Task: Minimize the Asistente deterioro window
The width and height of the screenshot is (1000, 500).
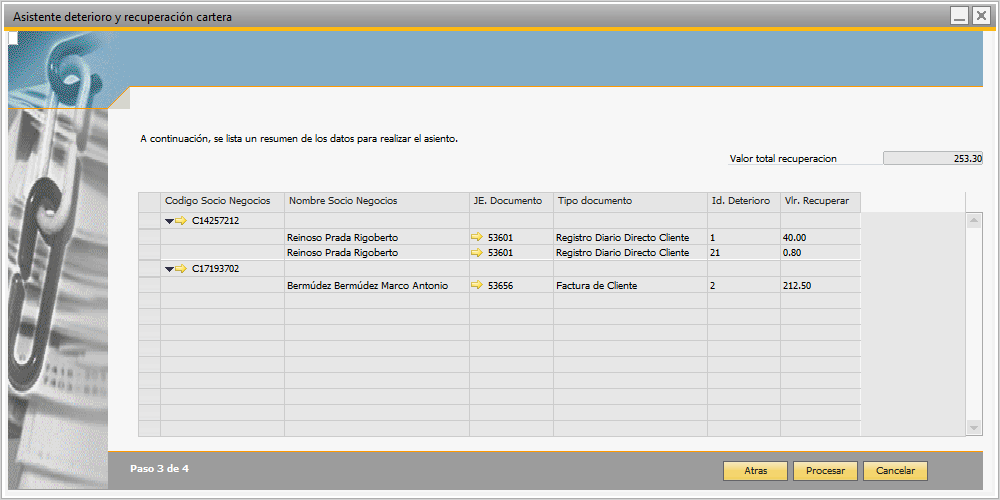Action: coord(959,16)
